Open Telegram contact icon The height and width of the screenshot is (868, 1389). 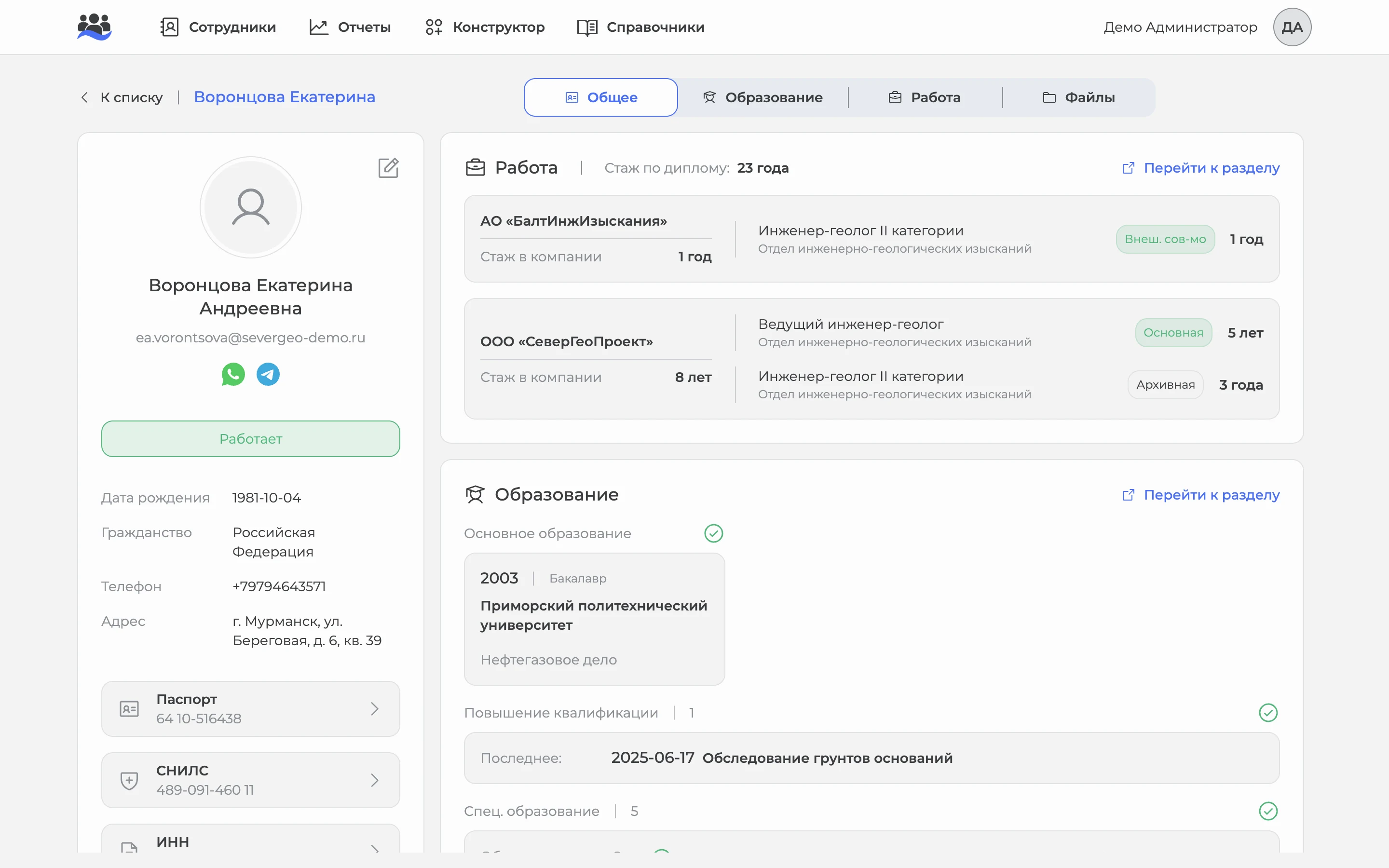pyautogui.click(x=268, y=374)
